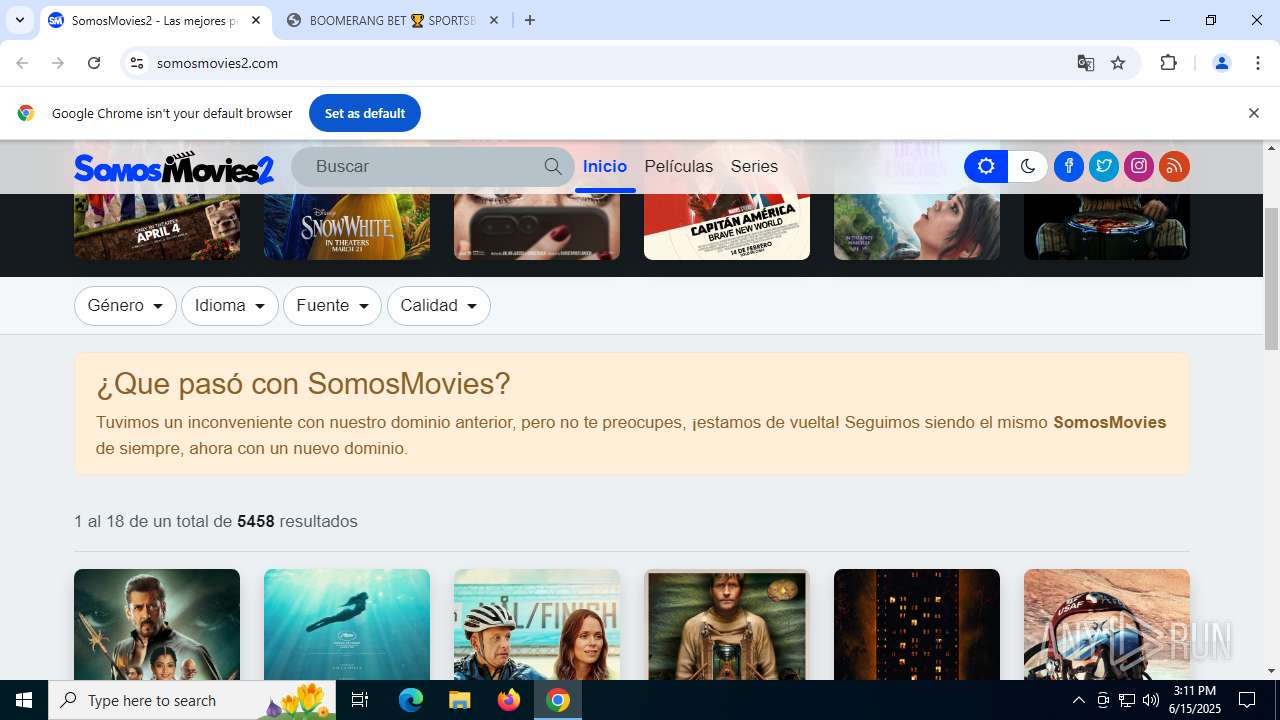Open the Películas menu item
The image size is (1280, 720).
point(679,167)
